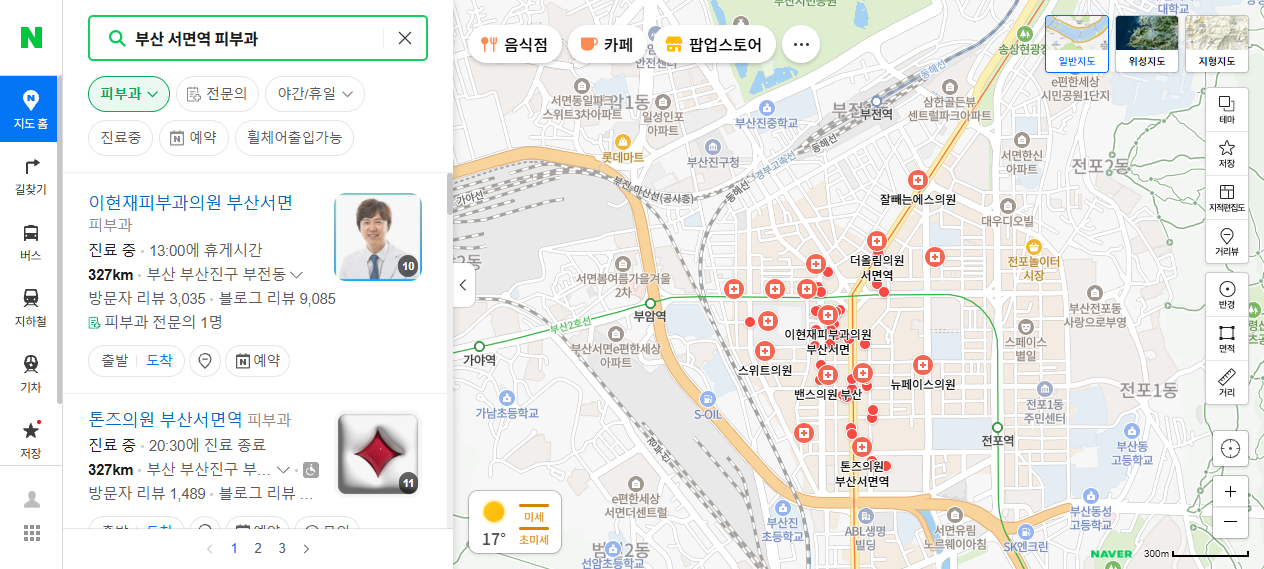1264x569 pixels.
Task: Expand the 피부과 category dropdown
Action: point(129,94)
